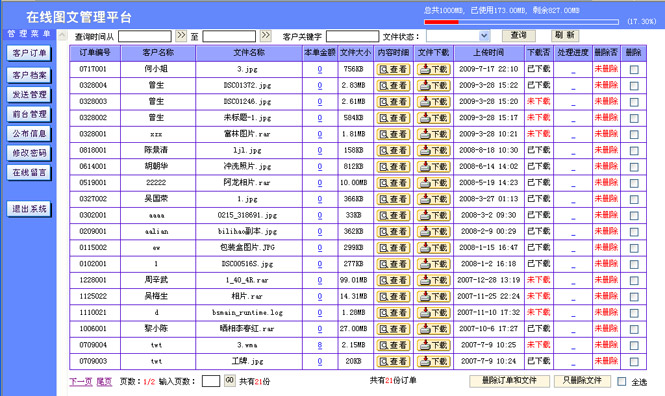This screenshot has width=665, height=396.
Task: Collapse the management menu arrow beside sidebar
Action: 62,35
